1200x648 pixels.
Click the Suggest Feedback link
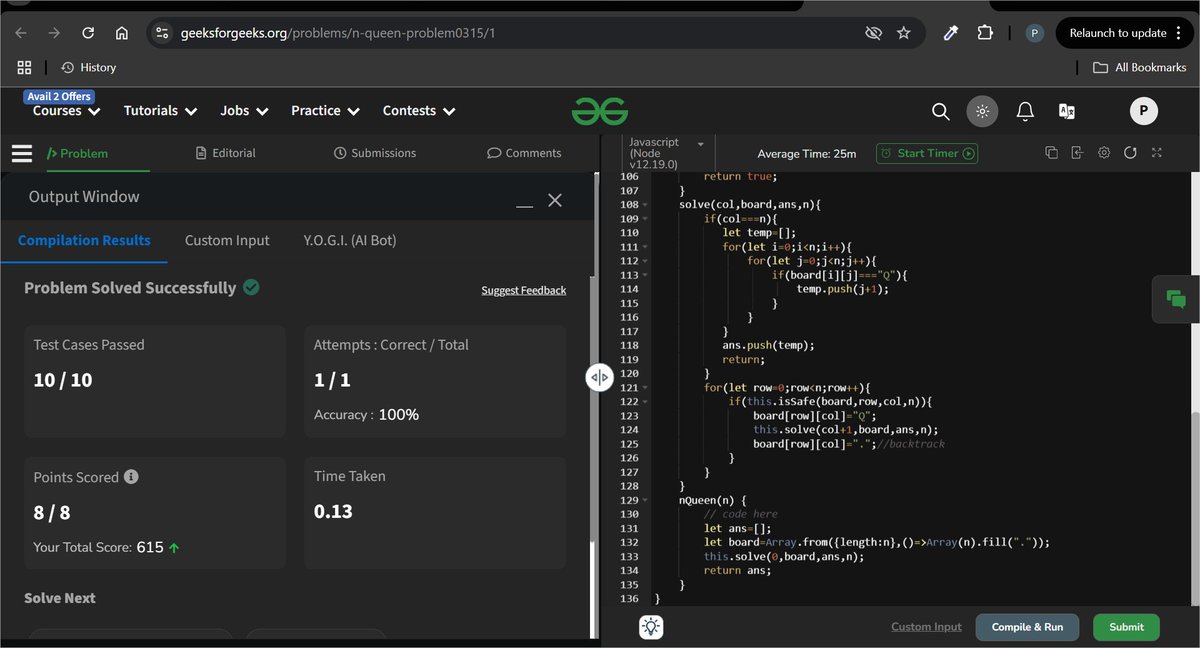point(523,290)
